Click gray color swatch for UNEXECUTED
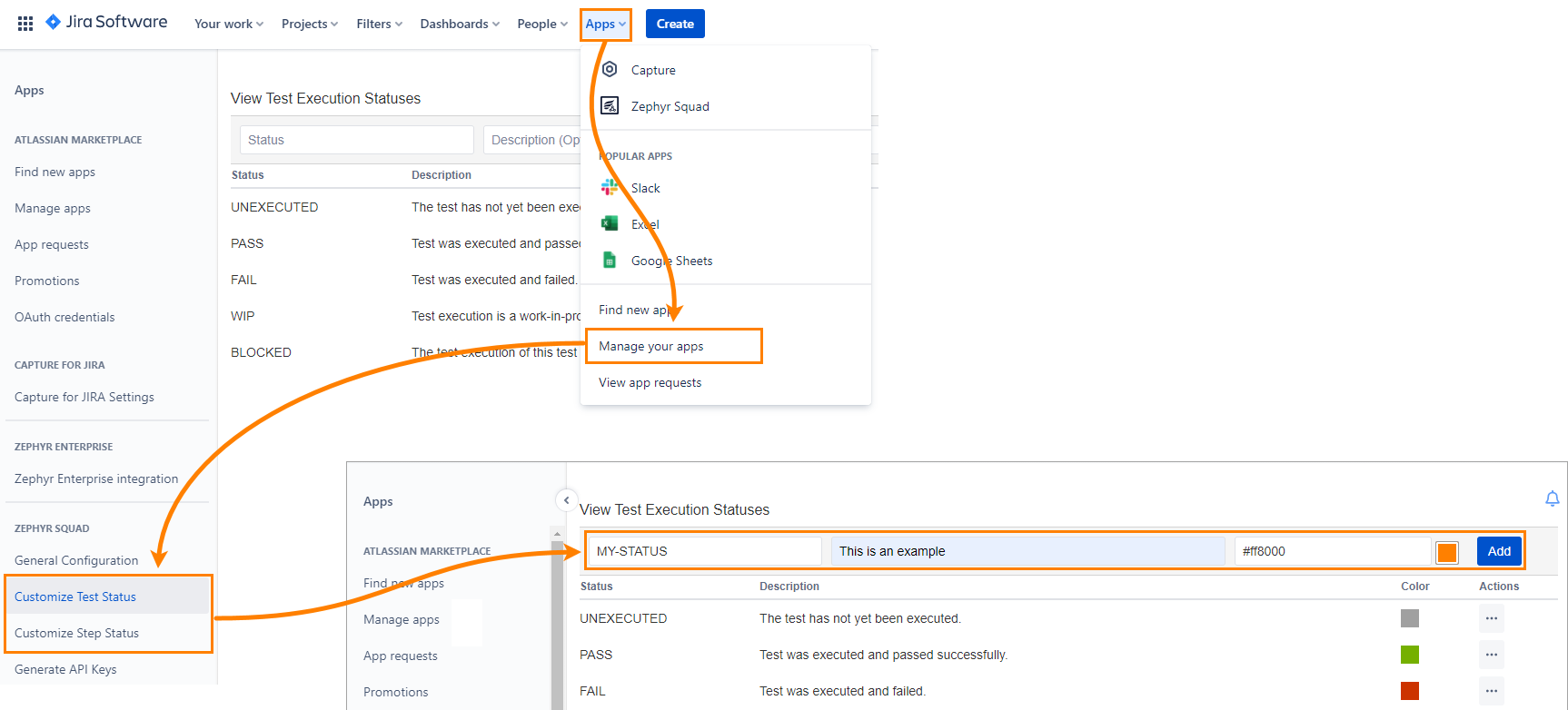Image resolution: width=1568 pixels, height=710 pixels. [1410, 618]
